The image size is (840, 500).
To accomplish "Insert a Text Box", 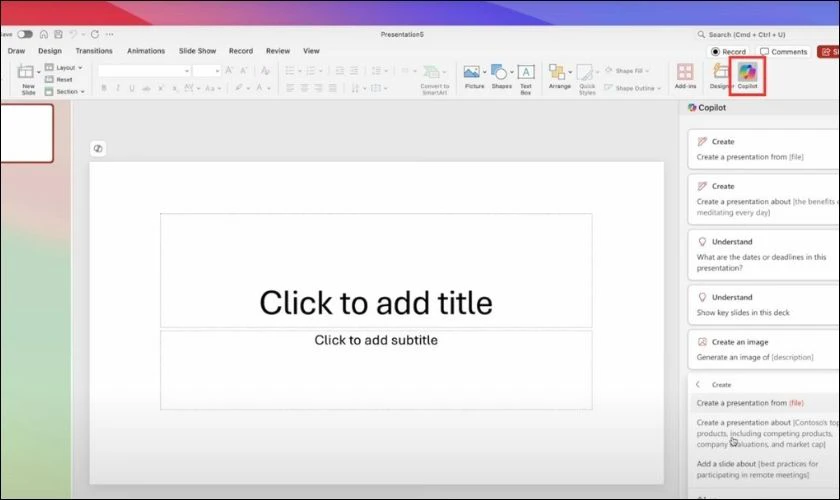I will click(526, 79).
